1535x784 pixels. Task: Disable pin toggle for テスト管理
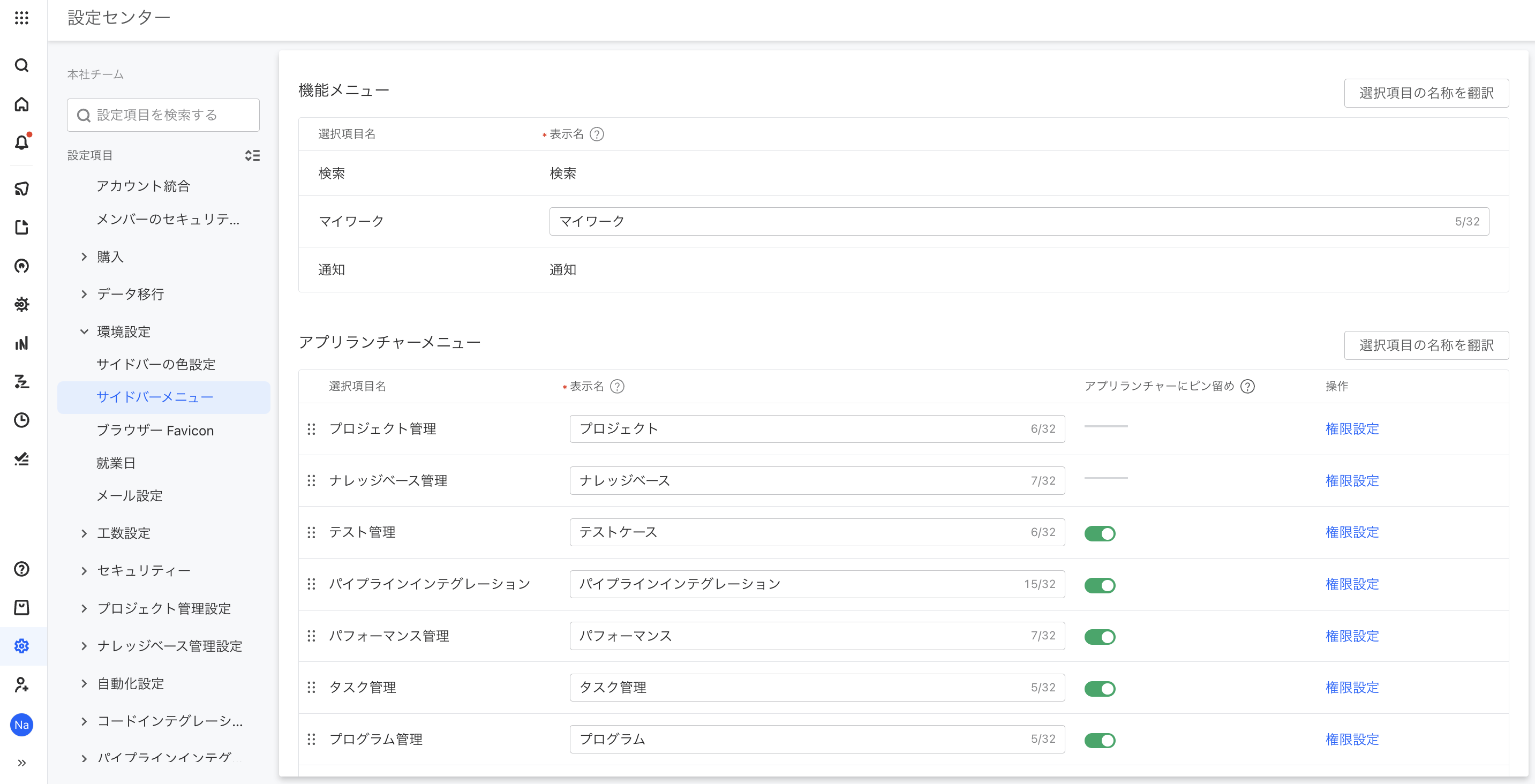click(1100, 533)
